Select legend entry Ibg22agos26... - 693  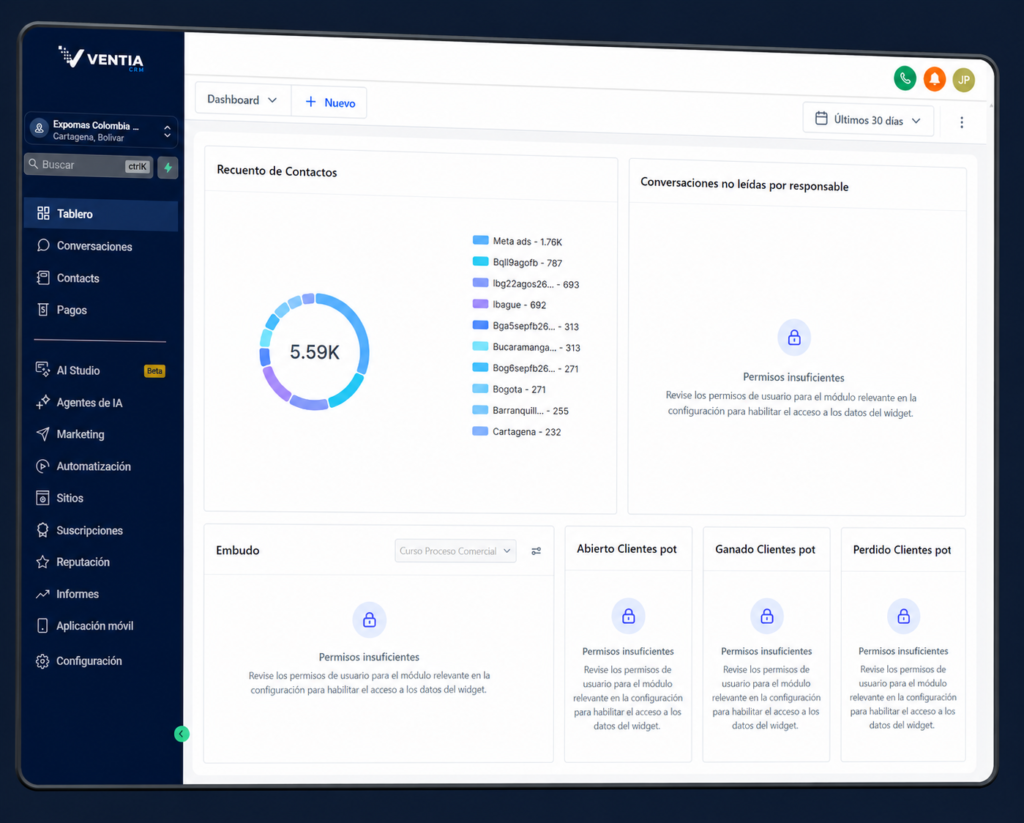click(x=526, y=283)
